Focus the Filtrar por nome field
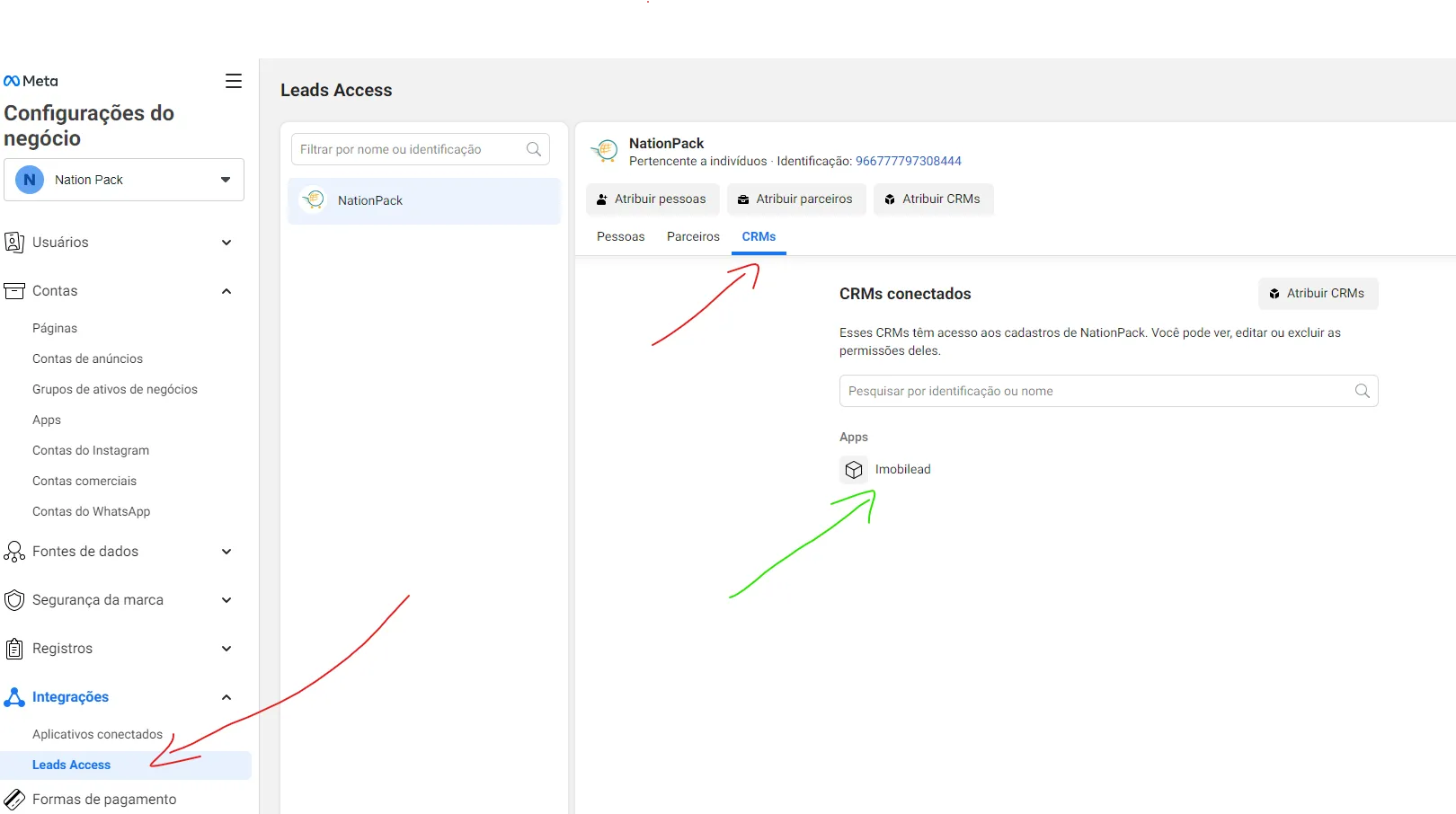This screenshot has width=1456, height=814. coord(420,149)
